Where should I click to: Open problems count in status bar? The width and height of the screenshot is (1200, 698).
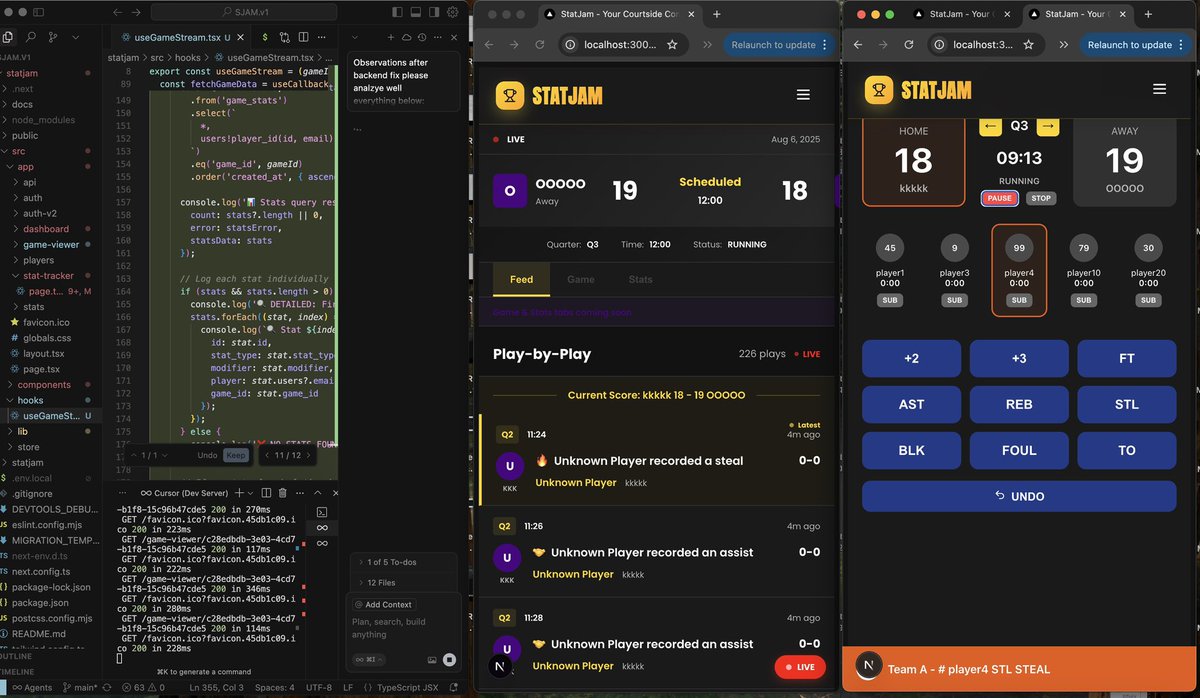click(141, 688)
